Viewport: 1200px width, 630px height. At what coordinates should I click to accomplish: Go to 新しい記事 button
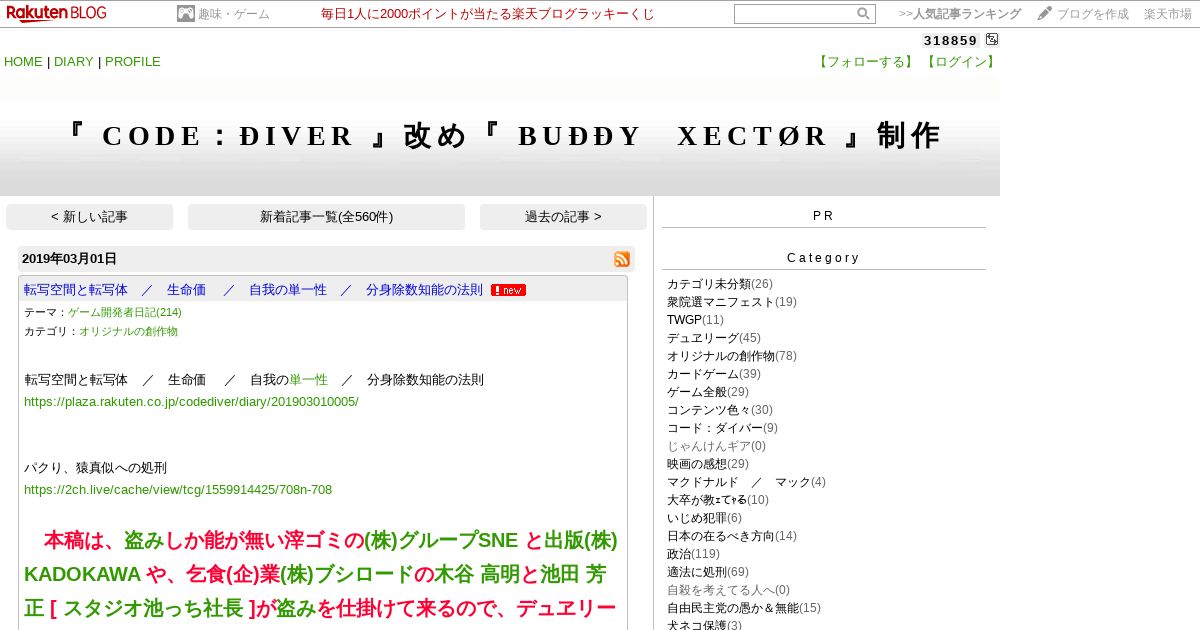pos(89,217)
